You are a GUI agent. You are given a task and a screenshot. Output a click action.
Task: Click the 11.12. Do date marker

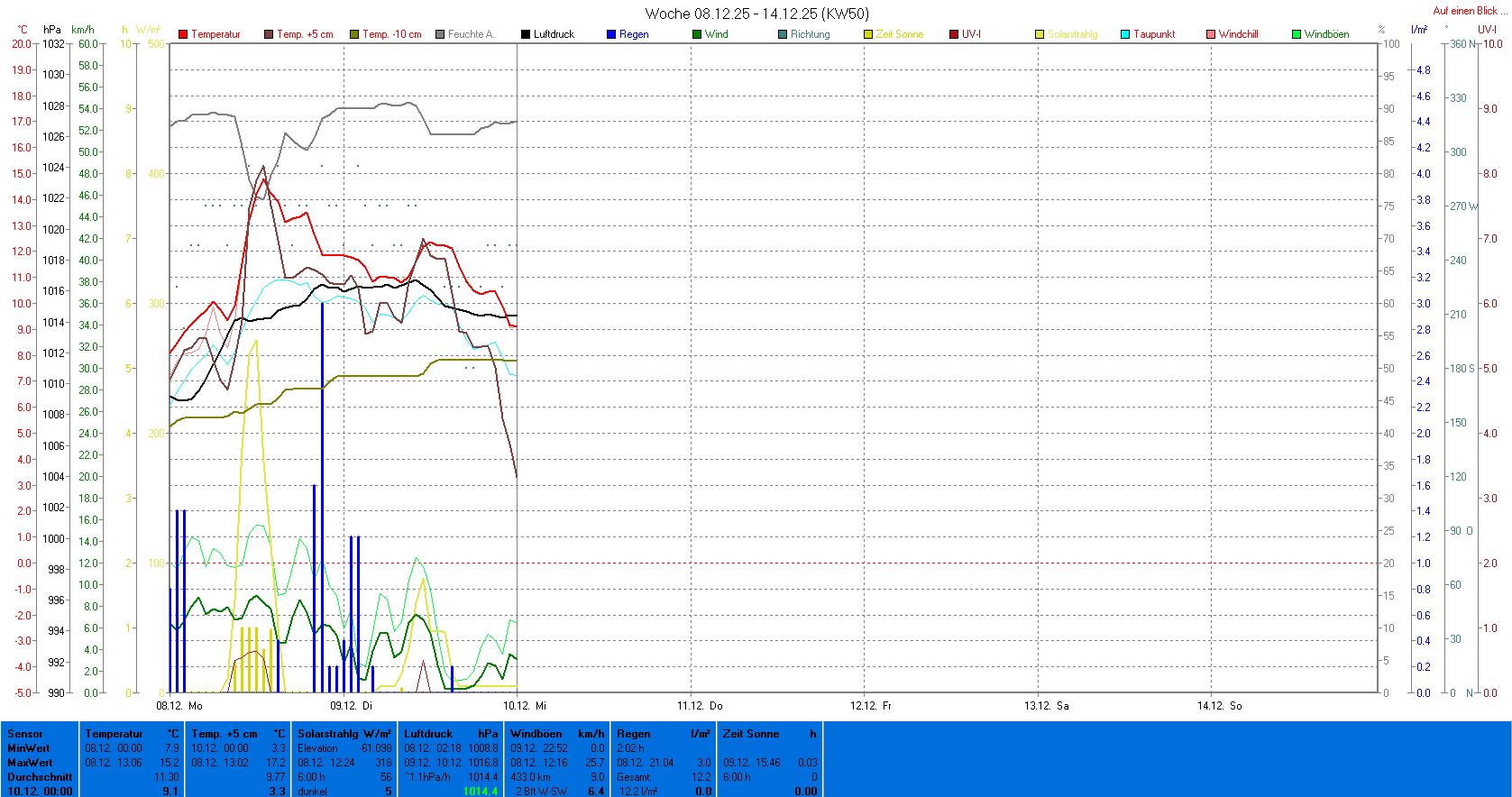click(700, 706)
